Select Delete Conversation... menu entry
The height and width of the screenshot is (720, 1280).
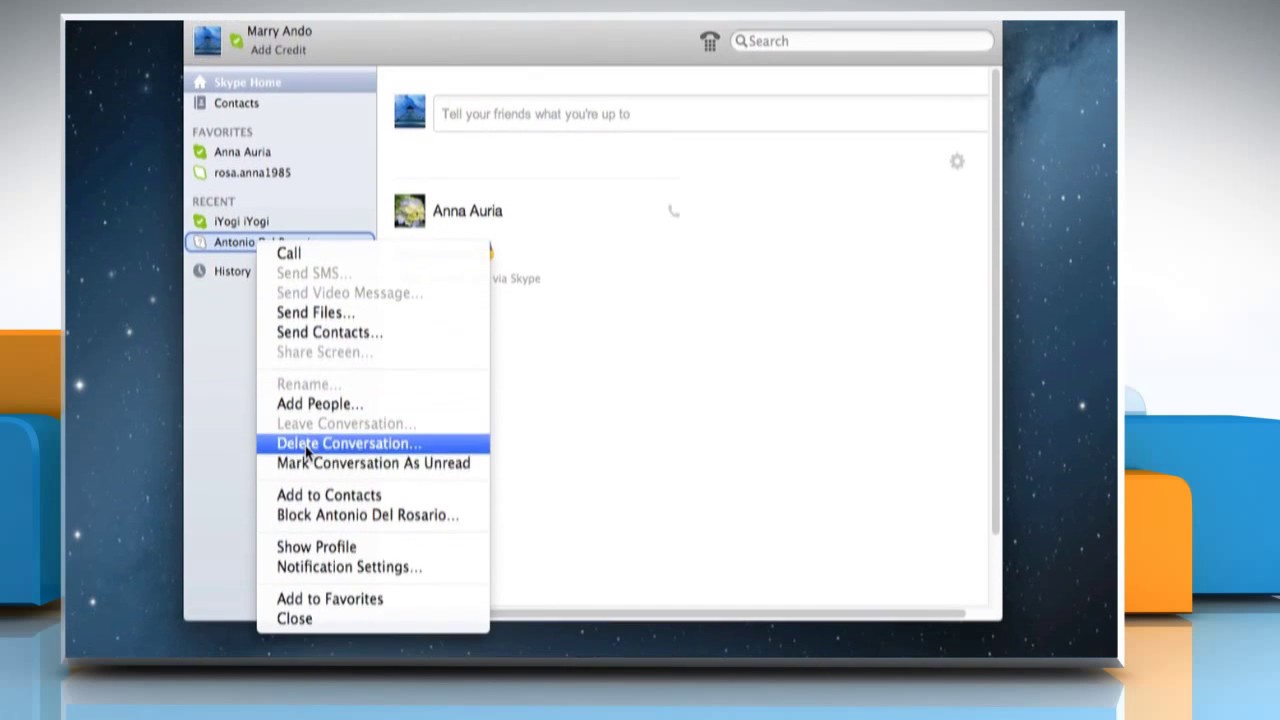(373, 443)
